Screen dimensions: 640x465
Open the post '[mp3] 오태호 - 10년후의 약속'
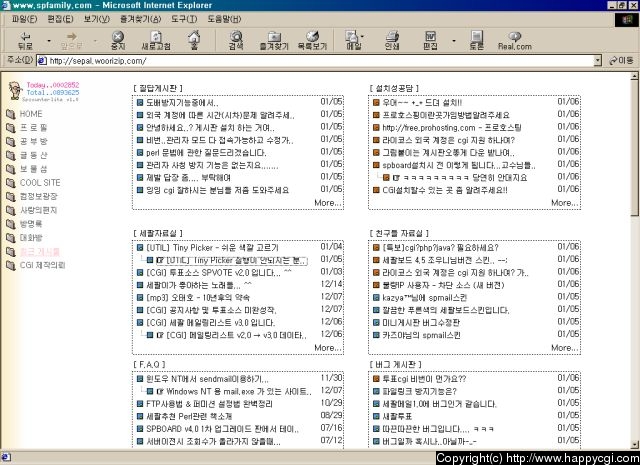198,298
